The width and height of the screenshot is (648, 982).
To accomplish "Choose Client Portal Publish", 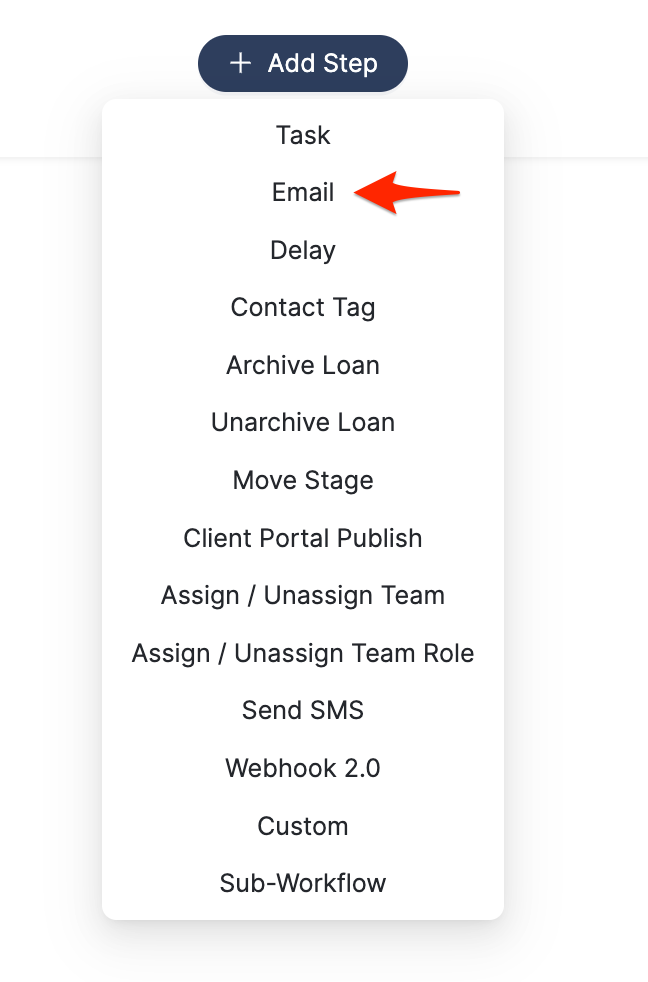I will pyautogui.click(x=303, y=538).
